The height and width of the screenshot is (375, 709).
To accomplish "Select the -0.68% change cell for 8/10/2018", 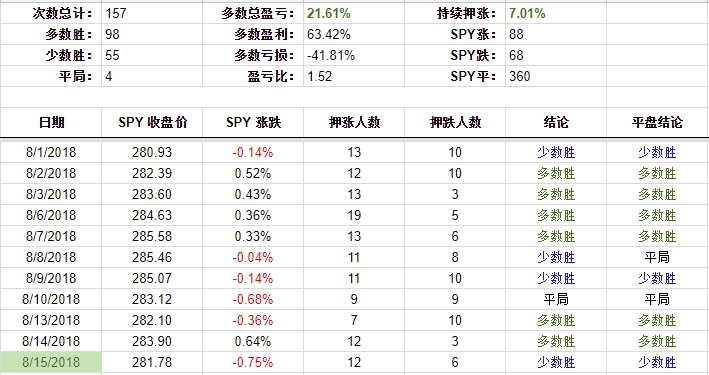I will click(x=253, y=299).
